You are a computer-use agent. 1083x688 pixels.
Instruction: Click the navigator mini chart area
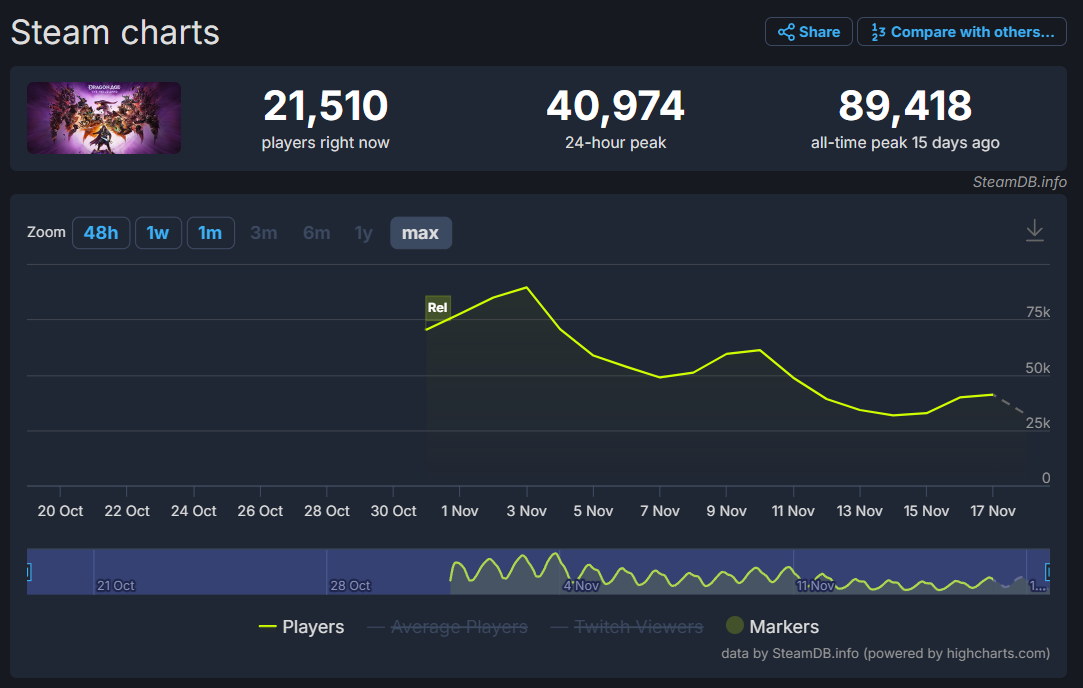[538, 571]
